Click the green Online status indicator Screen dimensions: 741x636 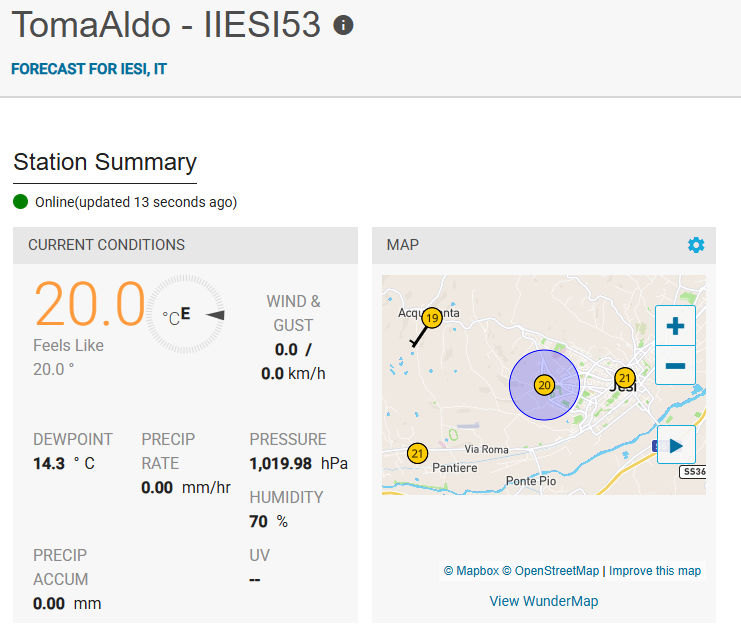click(21, 202)
